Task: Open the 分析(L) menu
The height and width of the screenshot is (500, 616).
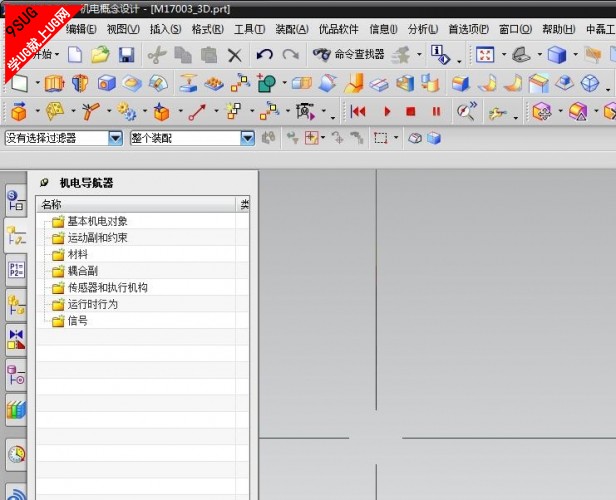Action: coord(423,29)
